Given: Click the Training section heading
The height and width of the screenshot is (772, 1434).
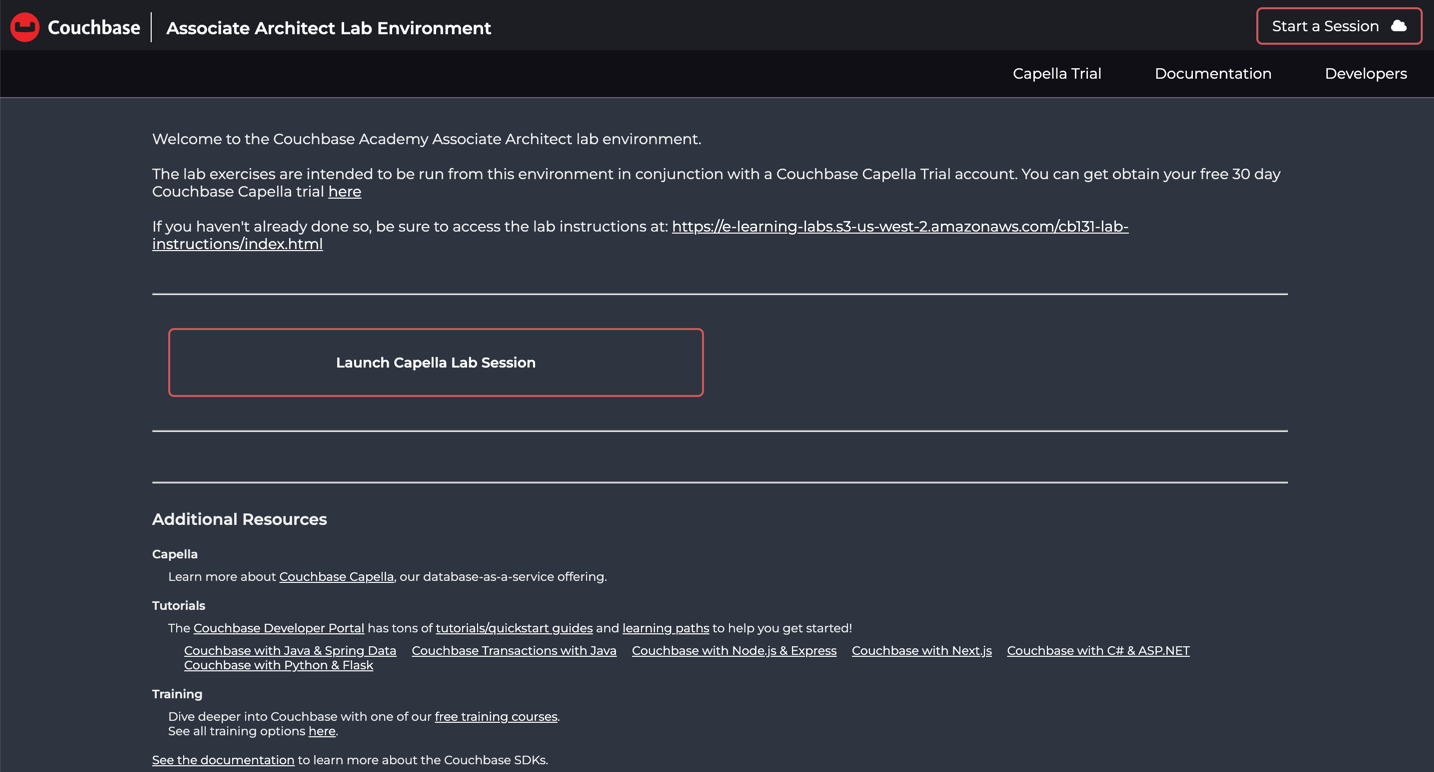Looking at the screenshot, I should (177, 694).
